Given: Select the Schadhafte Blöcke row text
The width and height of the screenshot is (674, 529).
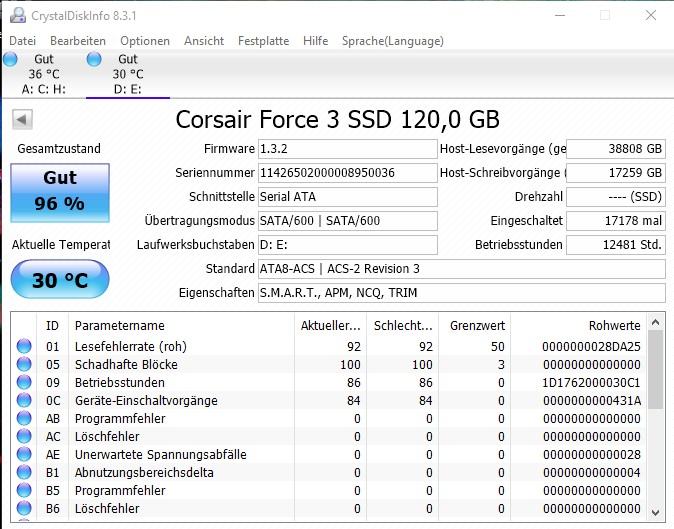Looking at the screenshot, I should click(126, 364).
